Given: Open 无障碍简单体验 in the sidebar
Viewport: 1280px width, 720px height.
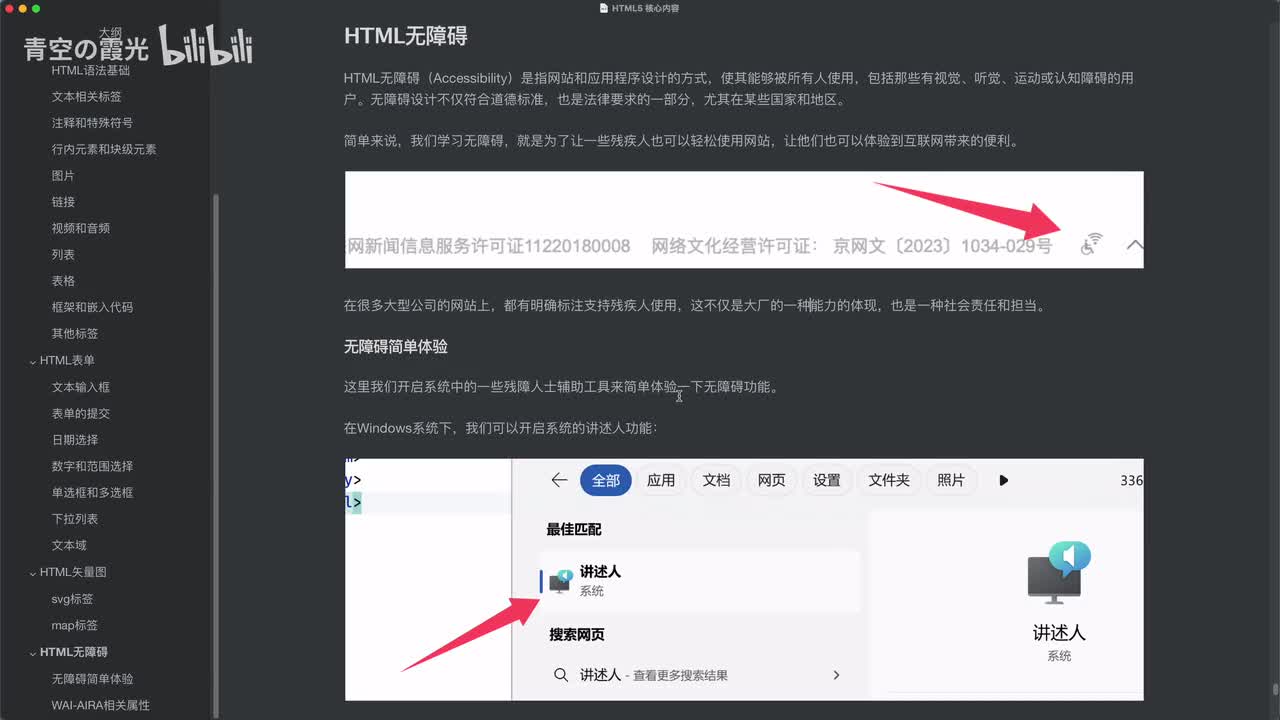Looking at the screenshot, I should (92, 679).
